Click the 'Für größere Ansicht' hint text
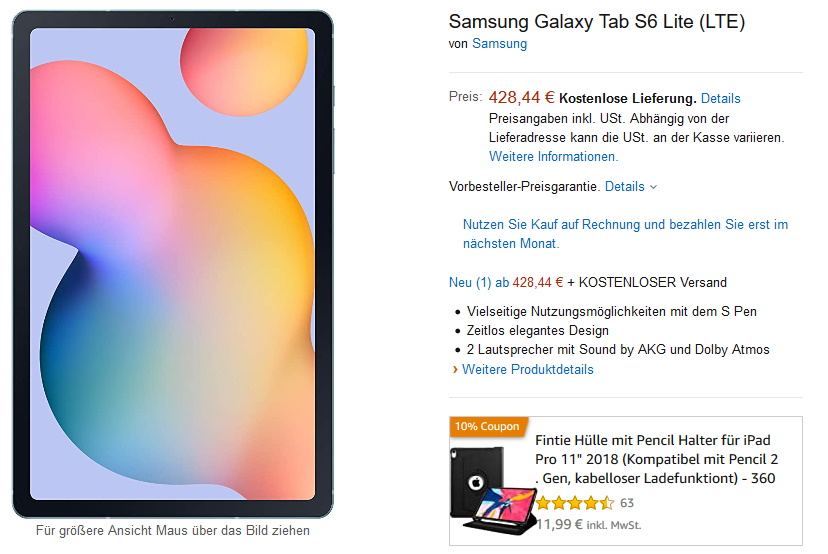Image resolution: width=828 pixels, height=554 pixels. [172, 531]
